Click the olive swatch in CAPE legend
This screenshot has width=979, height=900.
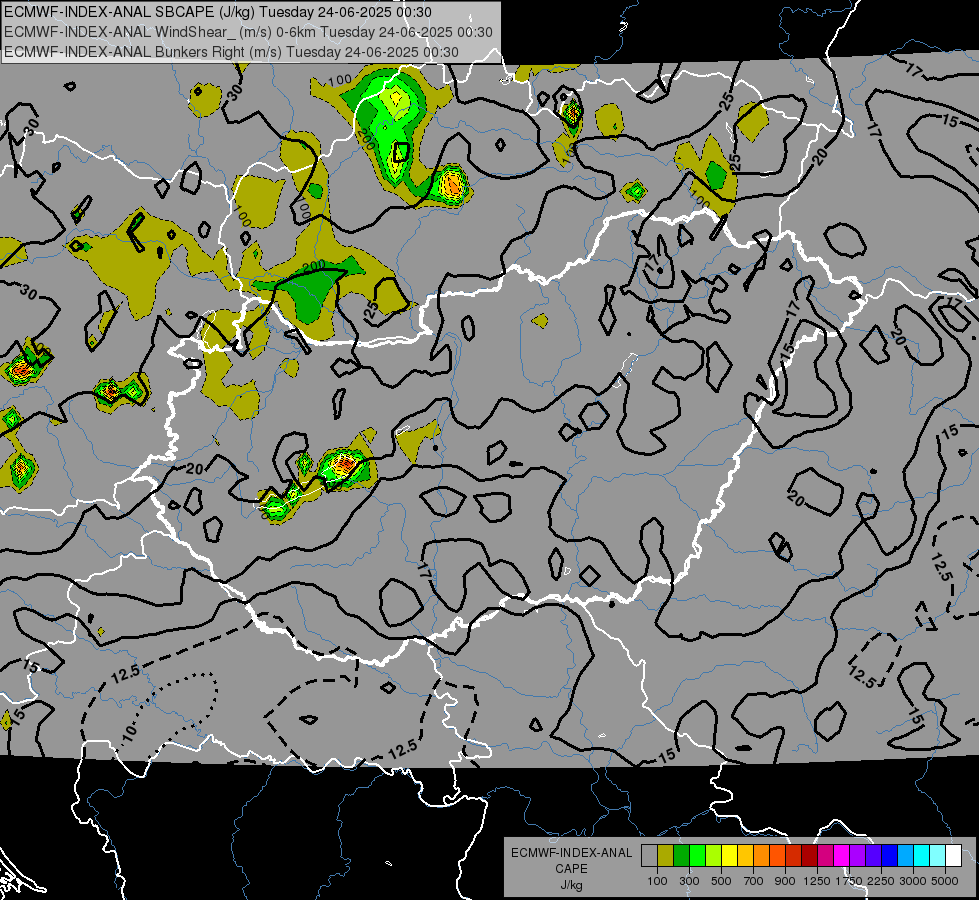coord(666,855)
